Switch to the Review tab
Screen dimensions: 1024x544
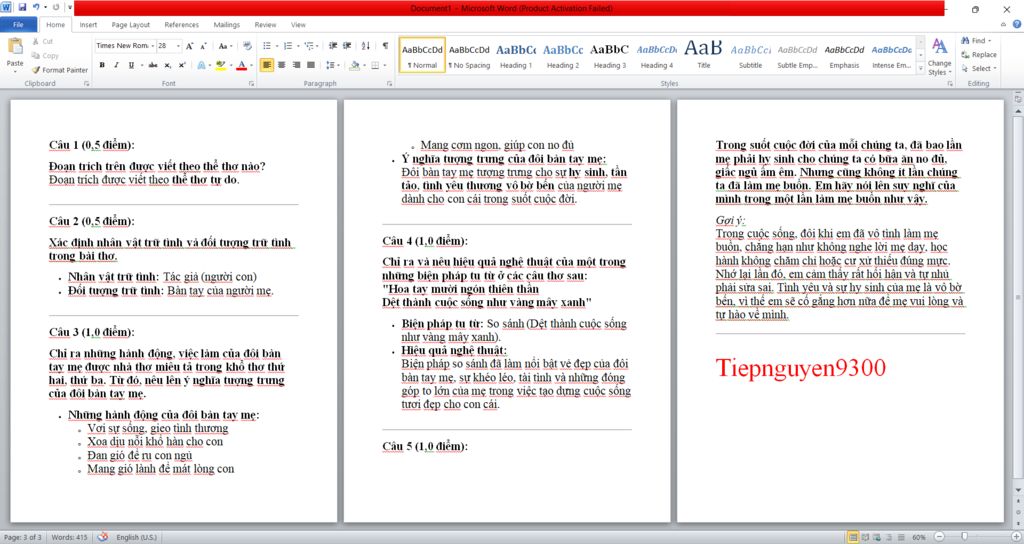click(265, 25)
